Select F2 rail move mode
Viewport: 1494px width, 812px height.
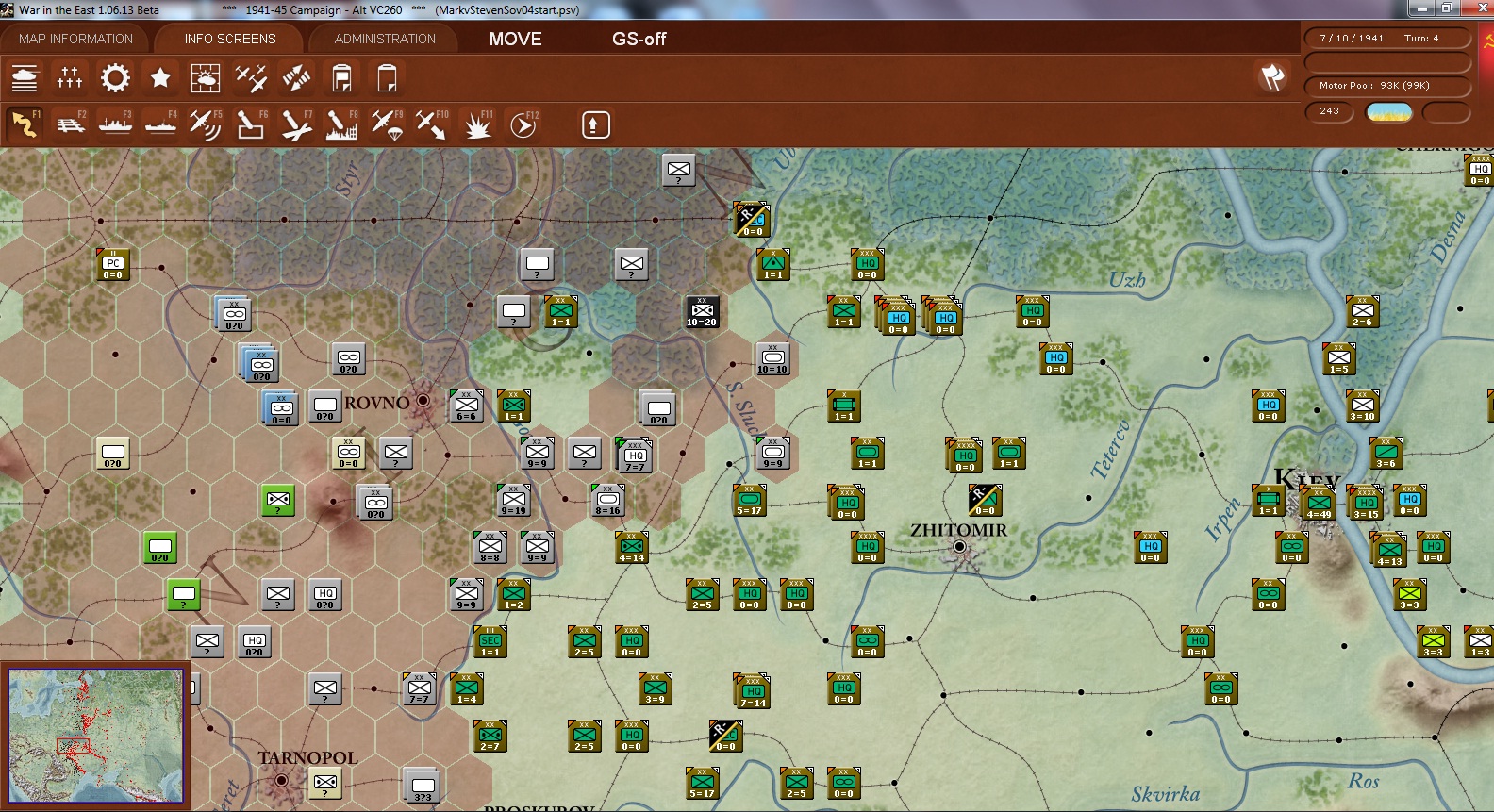coord(70,124)
